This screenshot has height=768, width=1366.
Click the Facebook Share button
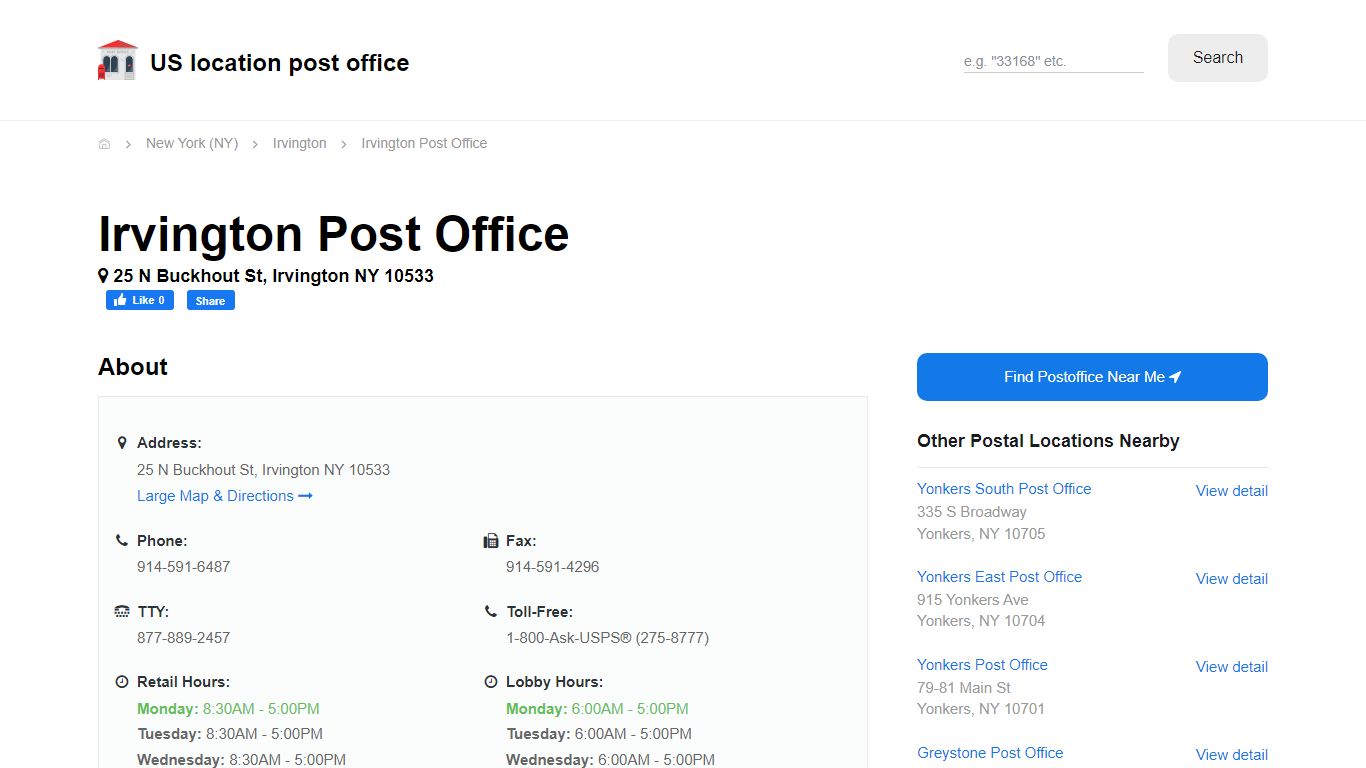211,300
